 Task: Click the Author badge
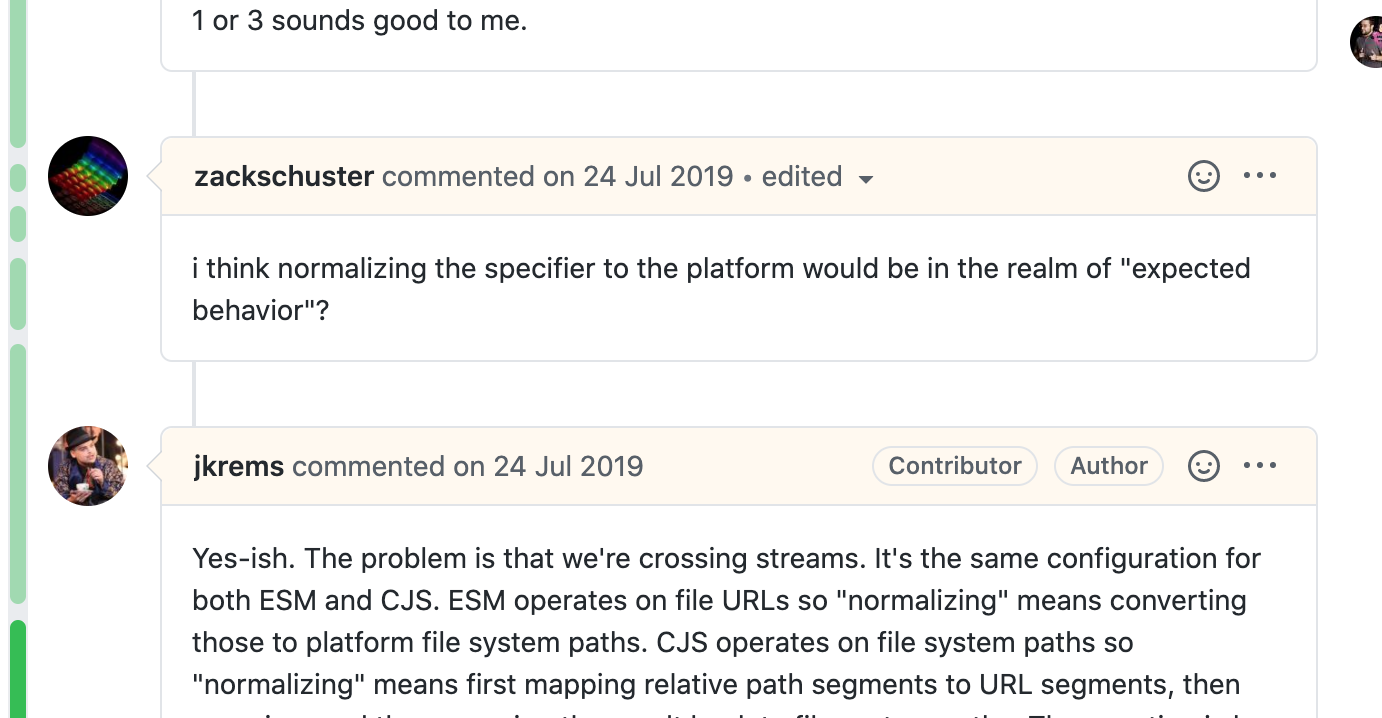click(x=1108, y=466)
